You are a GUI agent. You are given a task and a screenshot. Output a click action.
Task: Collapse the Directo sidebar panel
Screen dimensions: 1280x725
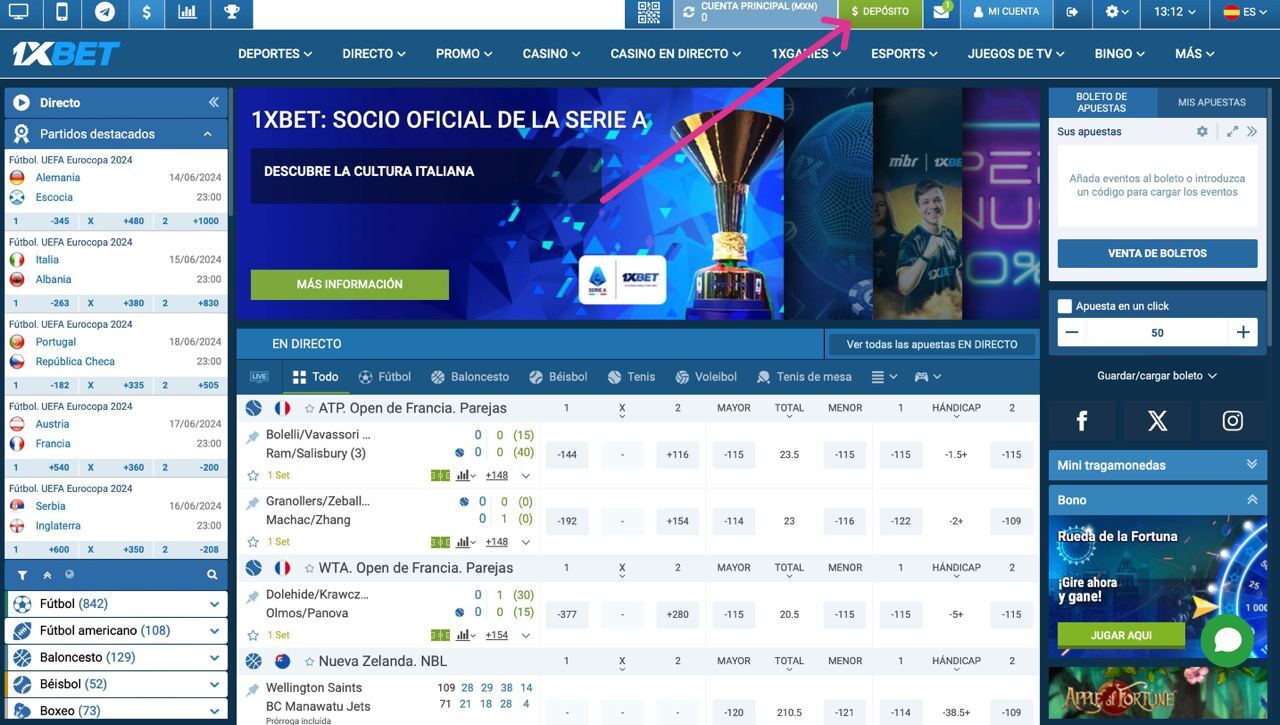213,102
